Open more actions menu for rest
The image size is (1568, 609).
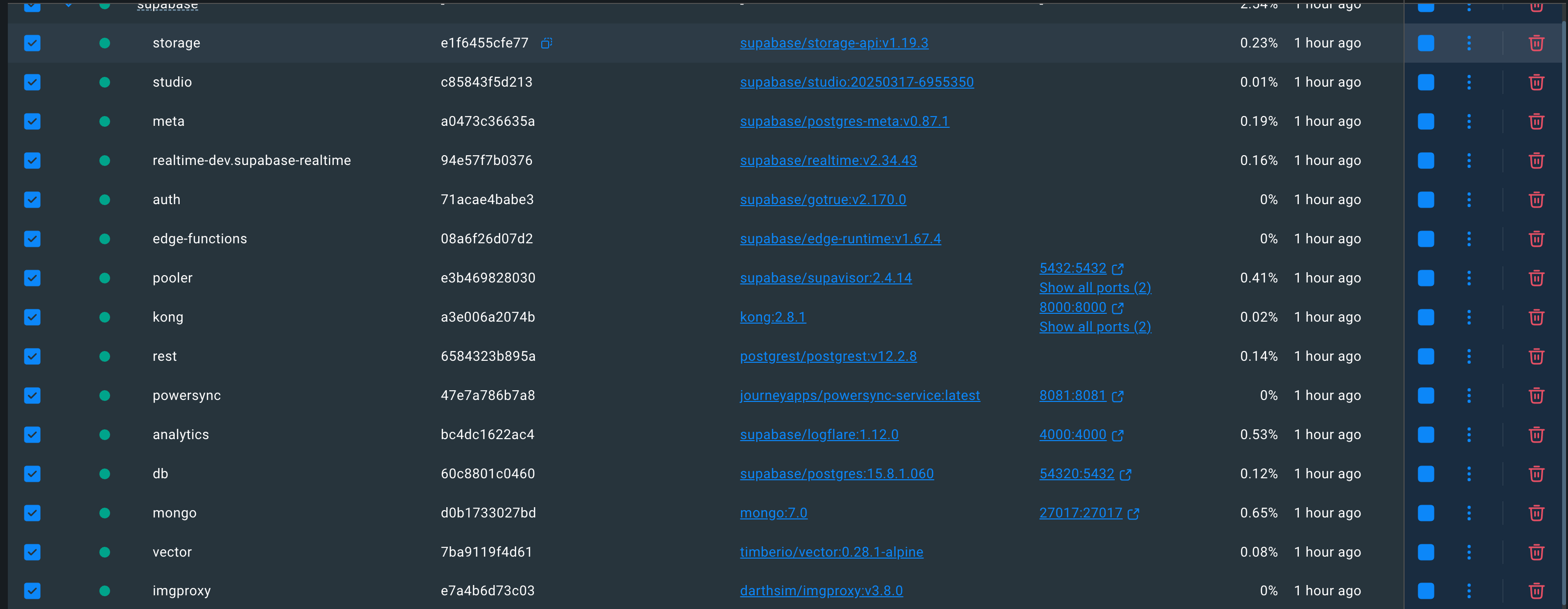1469,356
